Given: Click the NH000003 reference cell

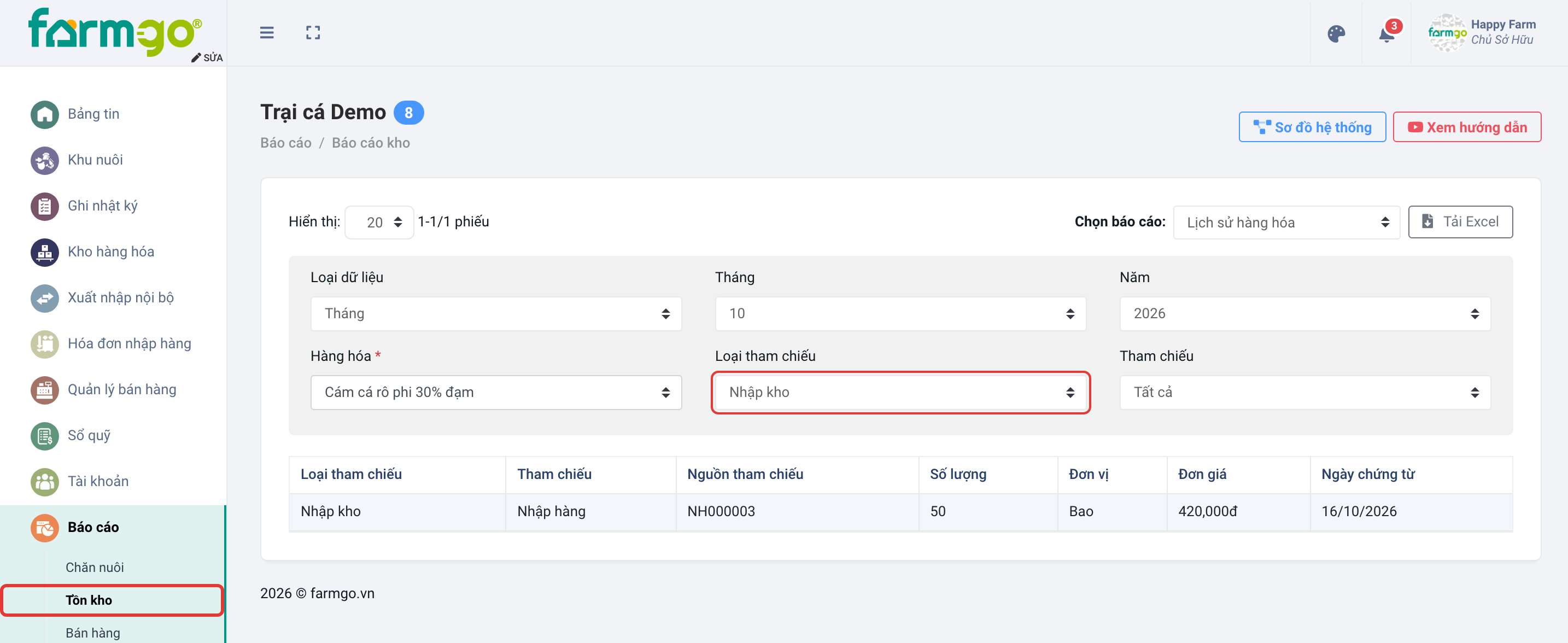Looking at the screenshot, I should tap(797, 511).
